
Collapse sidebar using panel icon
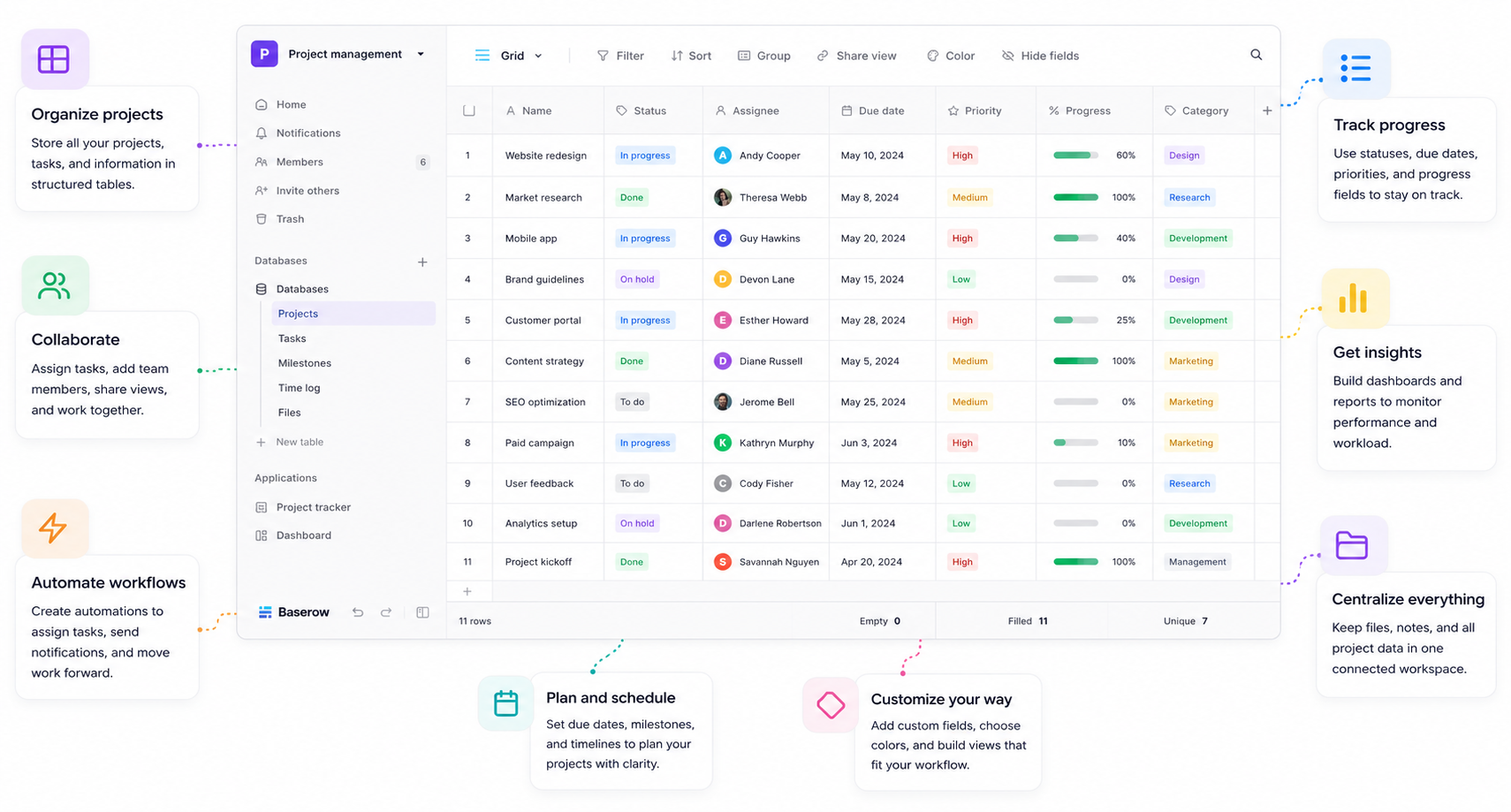[x=422, y=612]
